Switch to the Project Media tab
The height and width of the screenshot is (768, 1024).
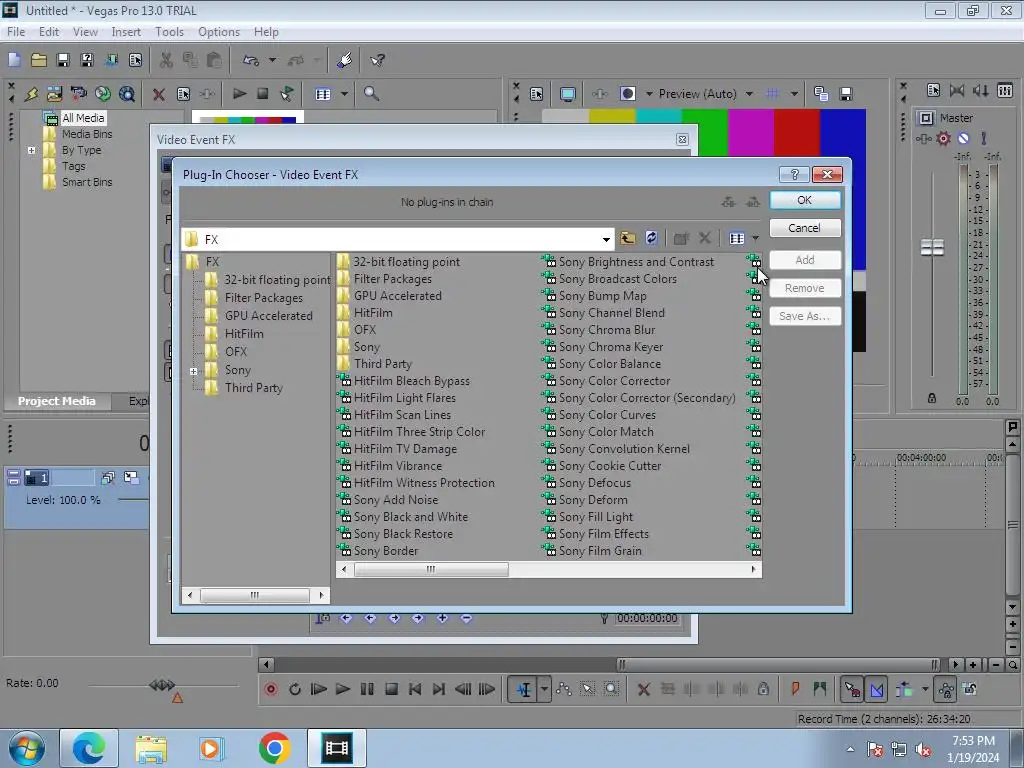(x=56, y=401)
